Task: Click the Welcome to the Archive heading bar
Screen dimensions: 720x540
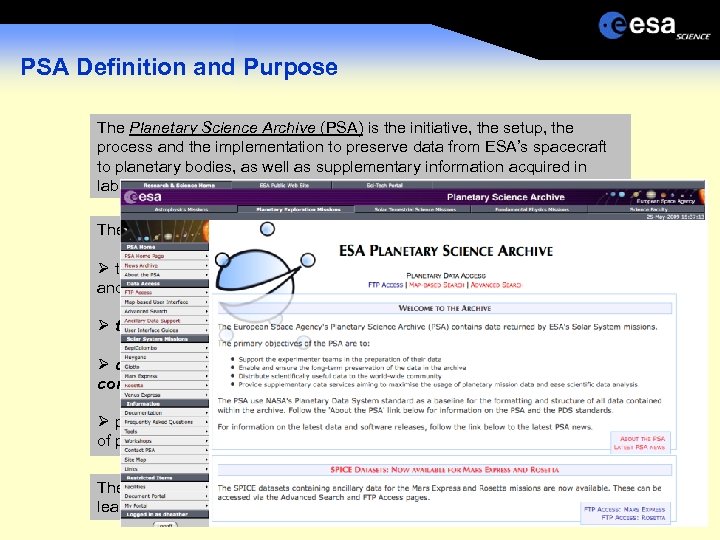Action: click(444, 308)
